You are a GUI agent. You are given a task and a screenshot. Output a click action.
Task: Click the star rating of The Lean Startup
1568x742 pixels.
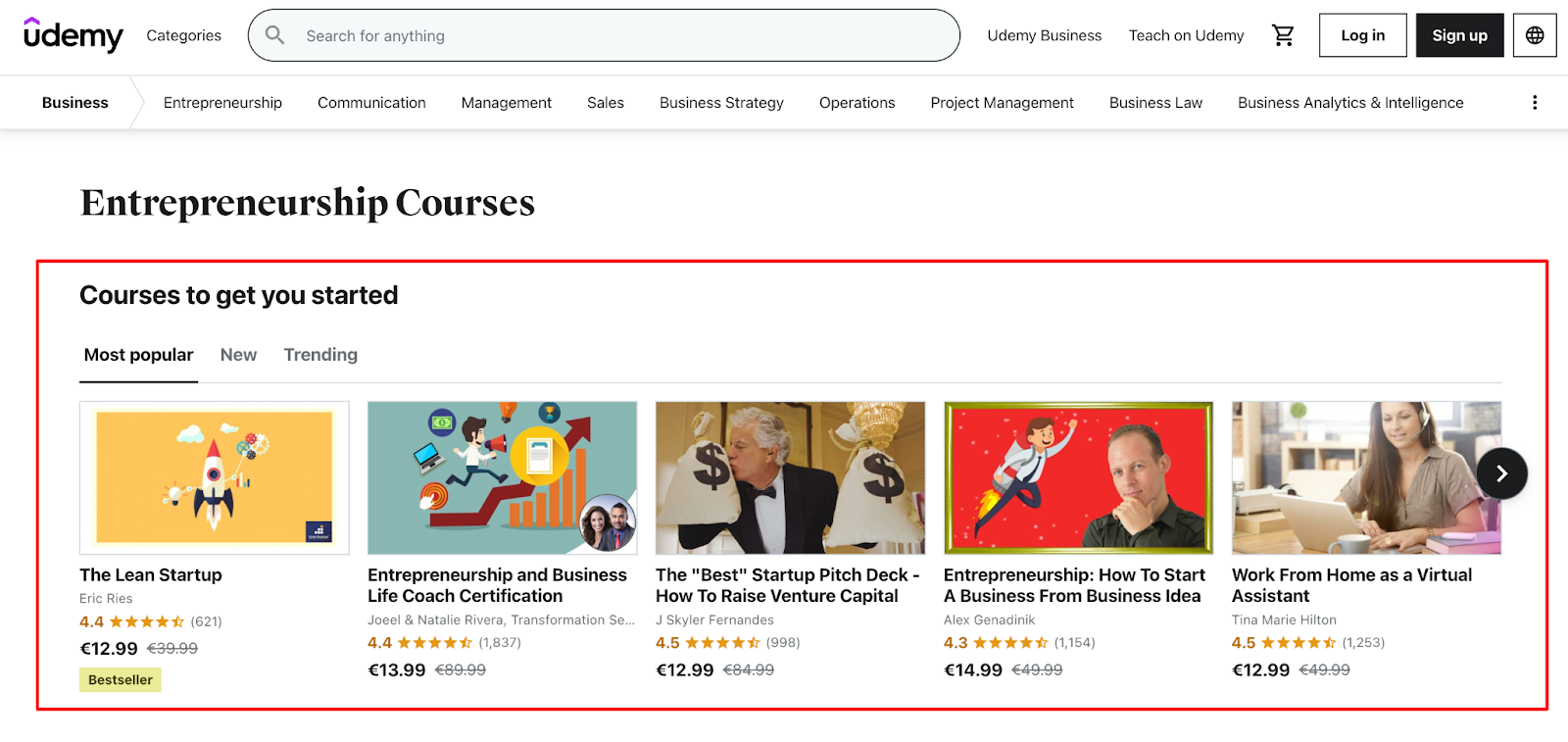147,621
